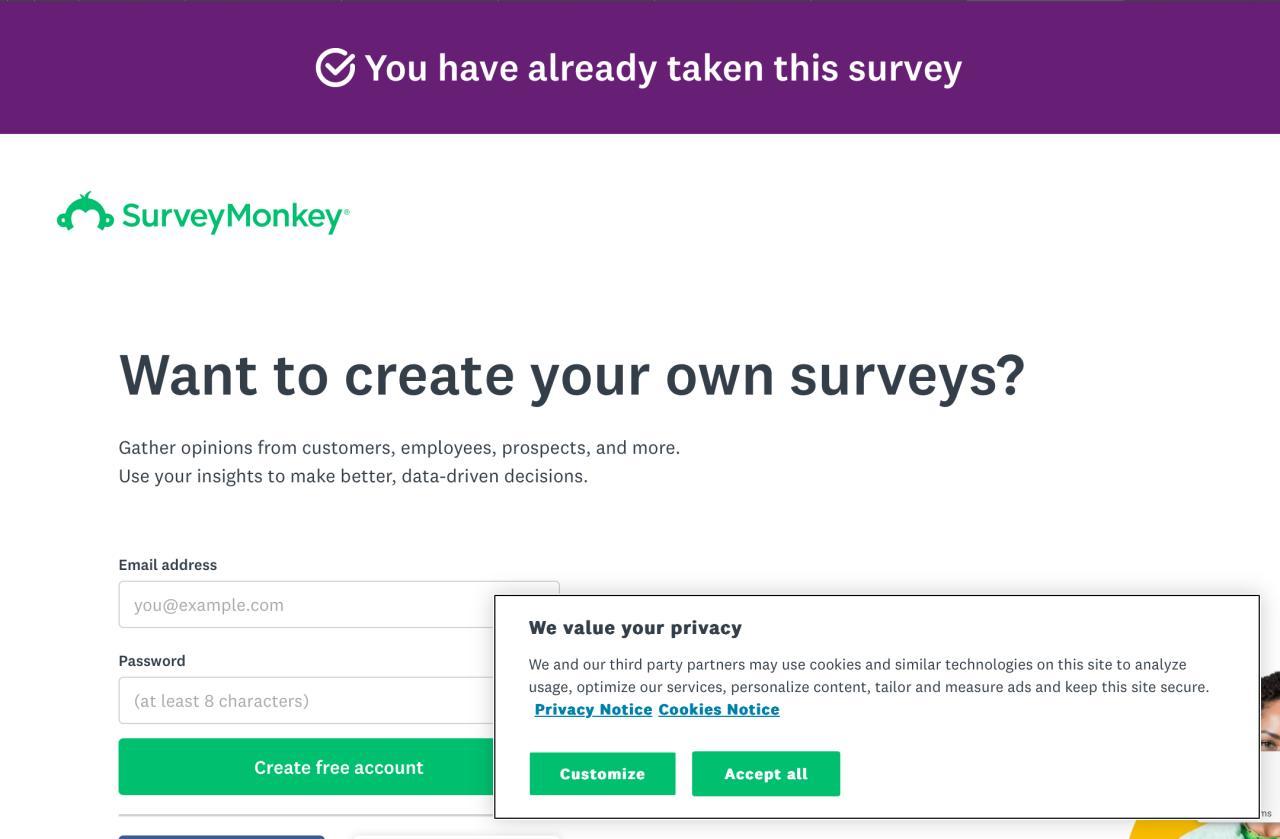1280x839 pixels.
Task: Click the "You have already taken this survey" text
Action: click(663, 68)
